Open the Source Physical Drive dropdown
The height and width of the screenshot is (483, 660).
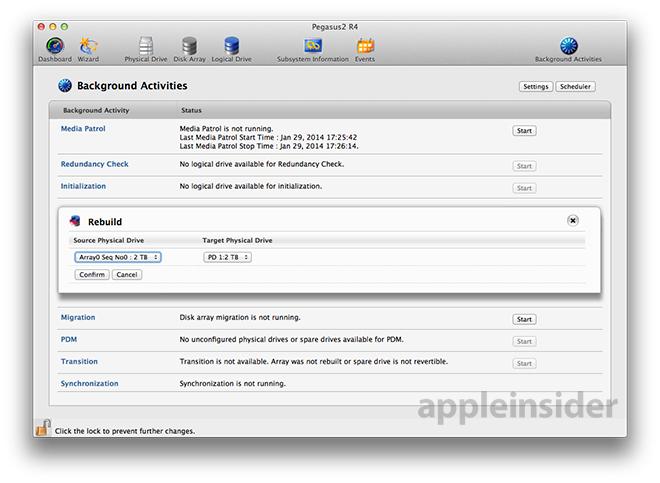[118, 257]
